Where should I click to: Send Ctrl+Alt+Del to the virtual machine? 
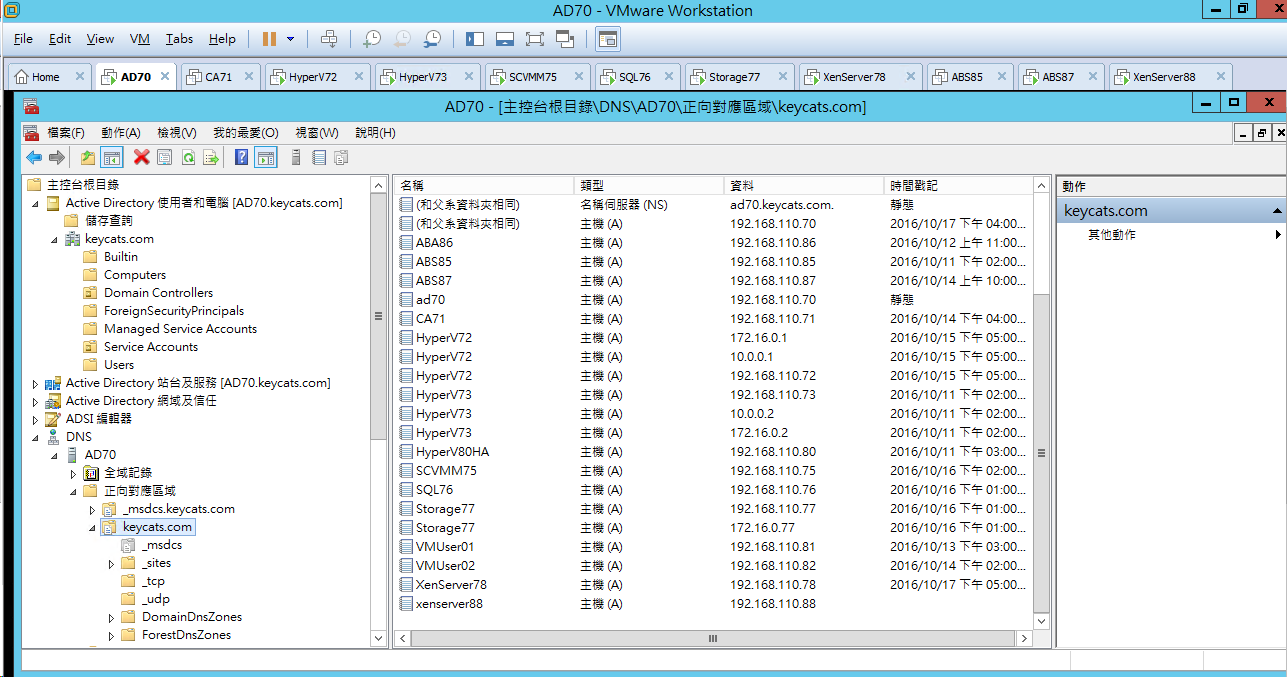pyautogui.click(x=329, y=39)
